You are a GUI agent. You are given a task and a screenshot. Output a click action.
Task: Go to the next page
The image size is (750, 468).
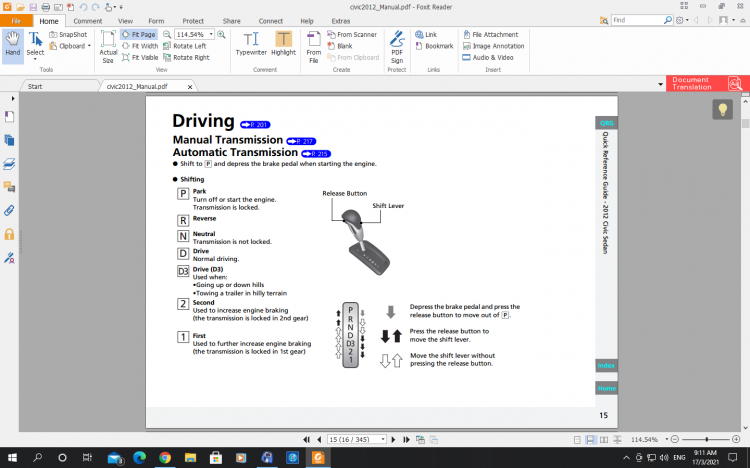point(393,439)
